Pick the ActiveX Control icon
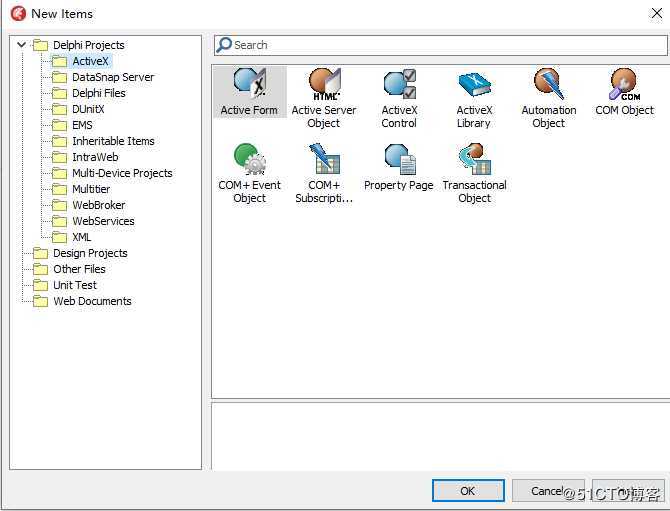 (x=400, y=84)
